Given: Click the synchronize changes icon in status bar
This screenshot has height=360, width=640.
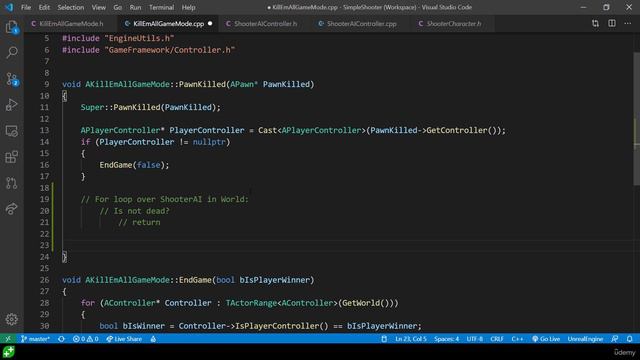Looking at the screenshot, I should pyautogui.click(x=61, y=339).
